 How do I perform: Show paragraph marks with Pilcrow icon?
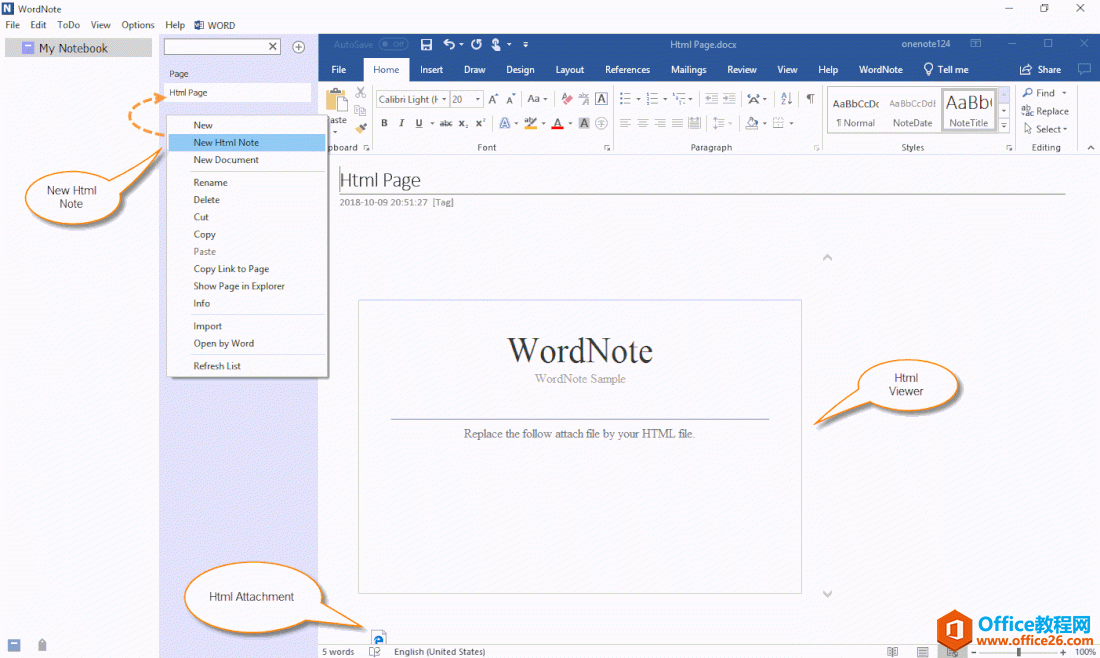(x=811, y=98)
